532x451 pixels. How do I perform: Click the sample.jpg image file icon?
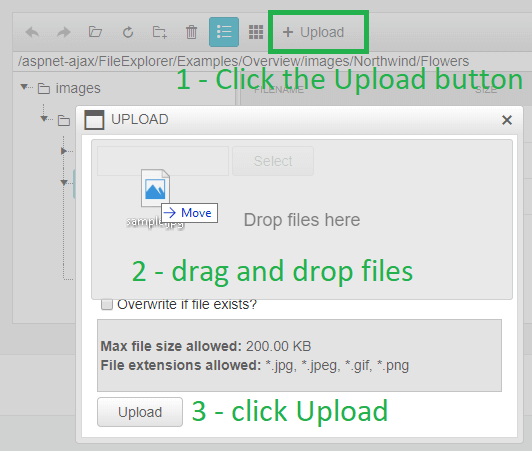tap(155, 188)
